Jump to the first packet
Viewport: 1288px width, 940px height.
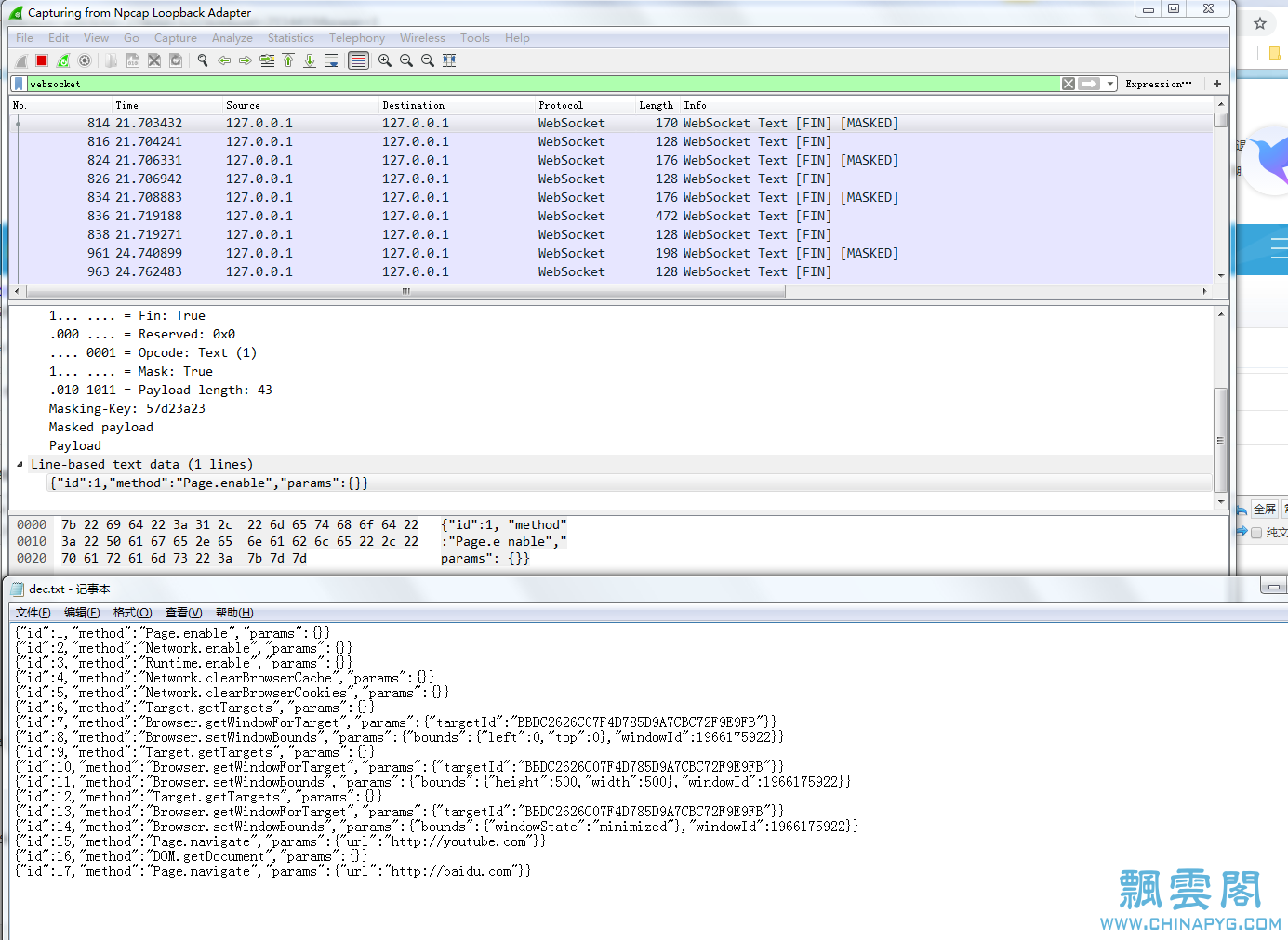click(x=288, y=60)
